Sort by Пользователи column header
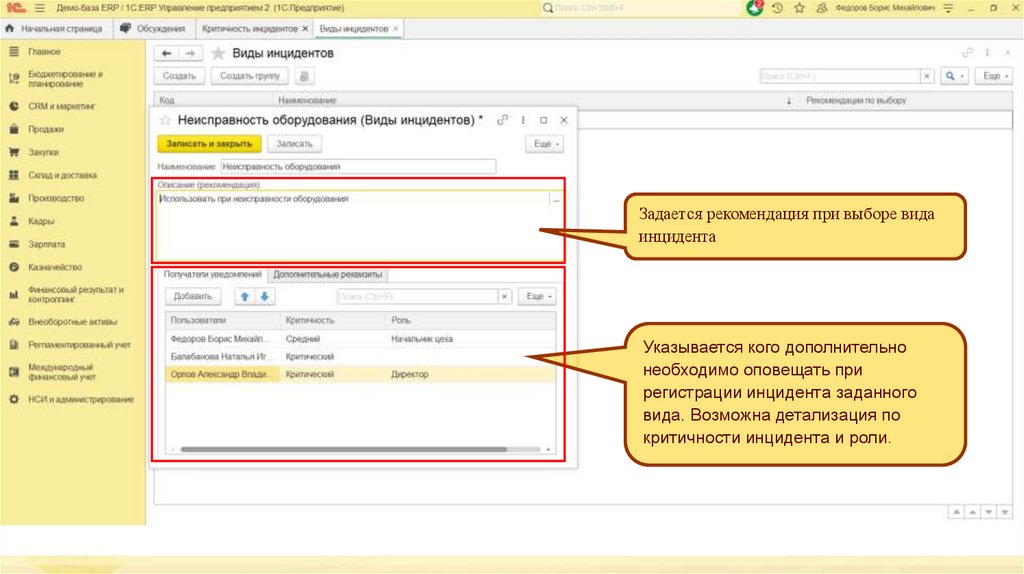1024x574 pixels. click(x=223, y=321)
